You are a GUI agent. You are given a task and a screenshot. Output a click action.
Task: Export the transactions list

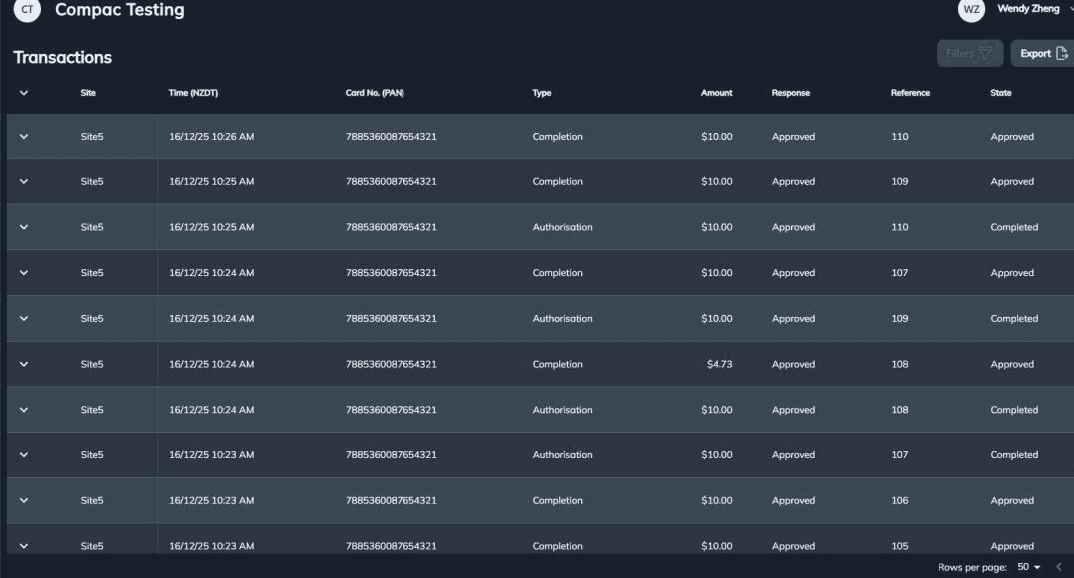(1043, 53)
